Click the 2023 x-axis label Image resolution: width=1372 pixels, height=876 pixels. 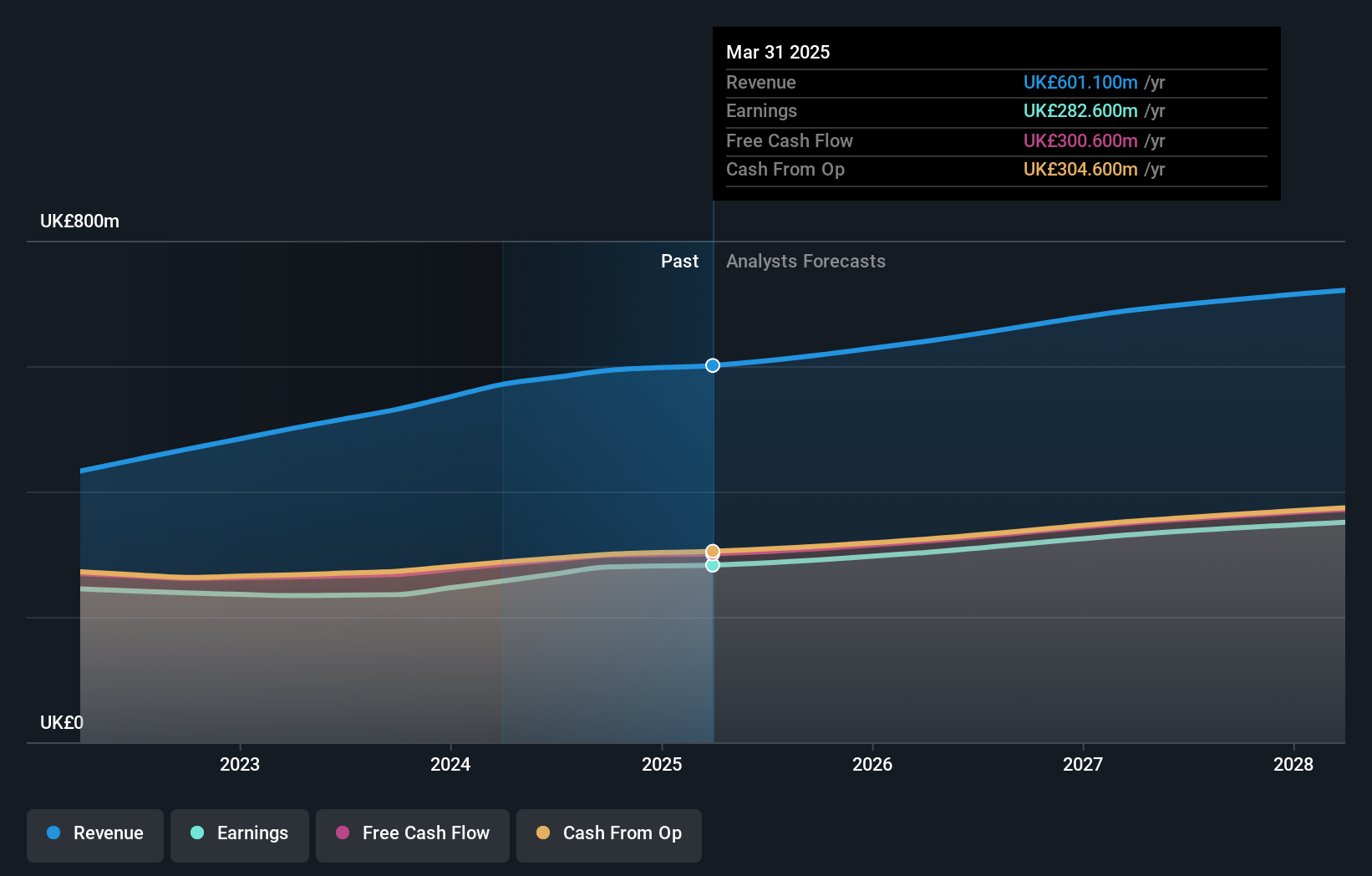point(240,764)
